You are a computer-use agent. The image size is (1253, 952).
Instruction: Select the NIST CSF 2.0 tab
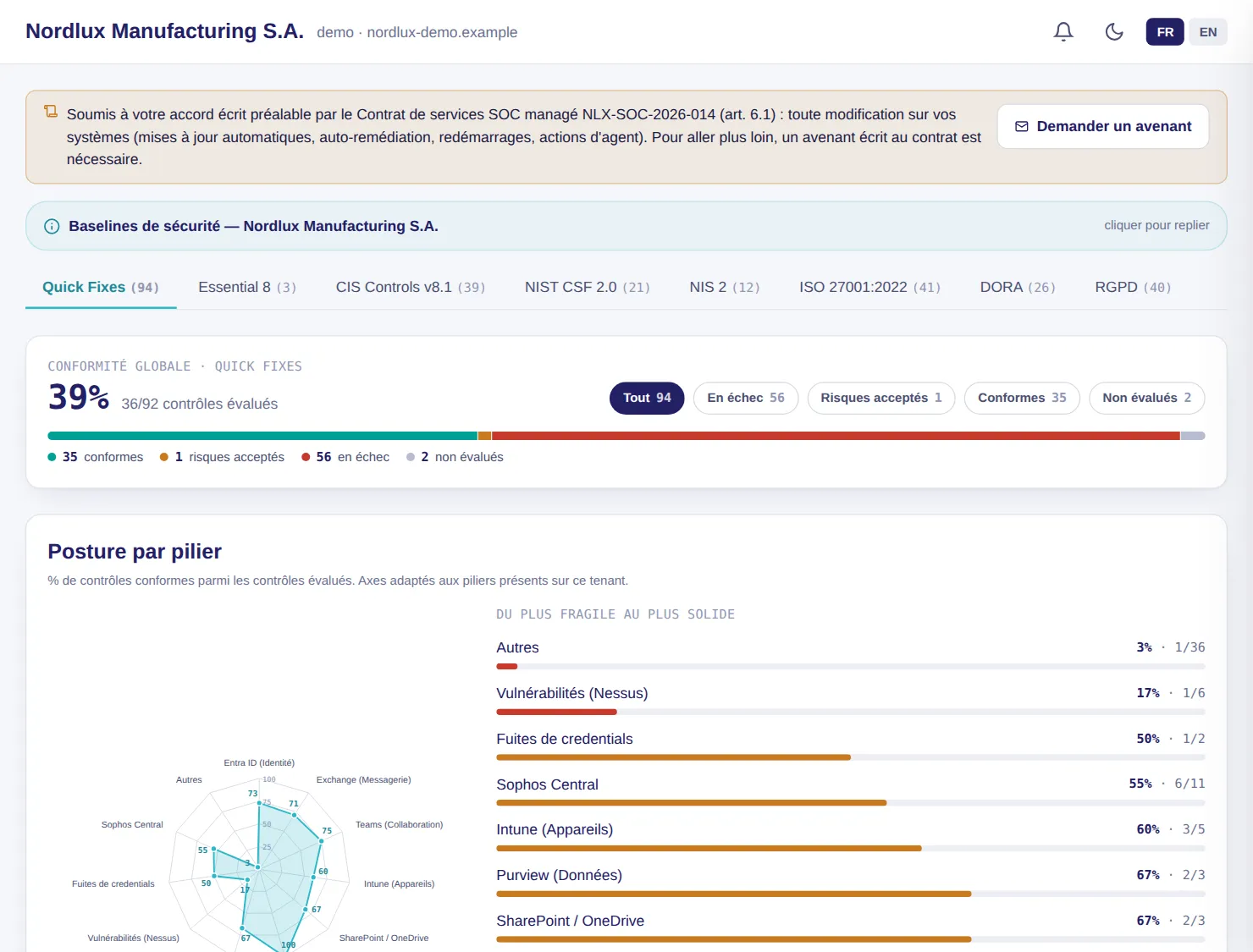[x=588, y=288]
